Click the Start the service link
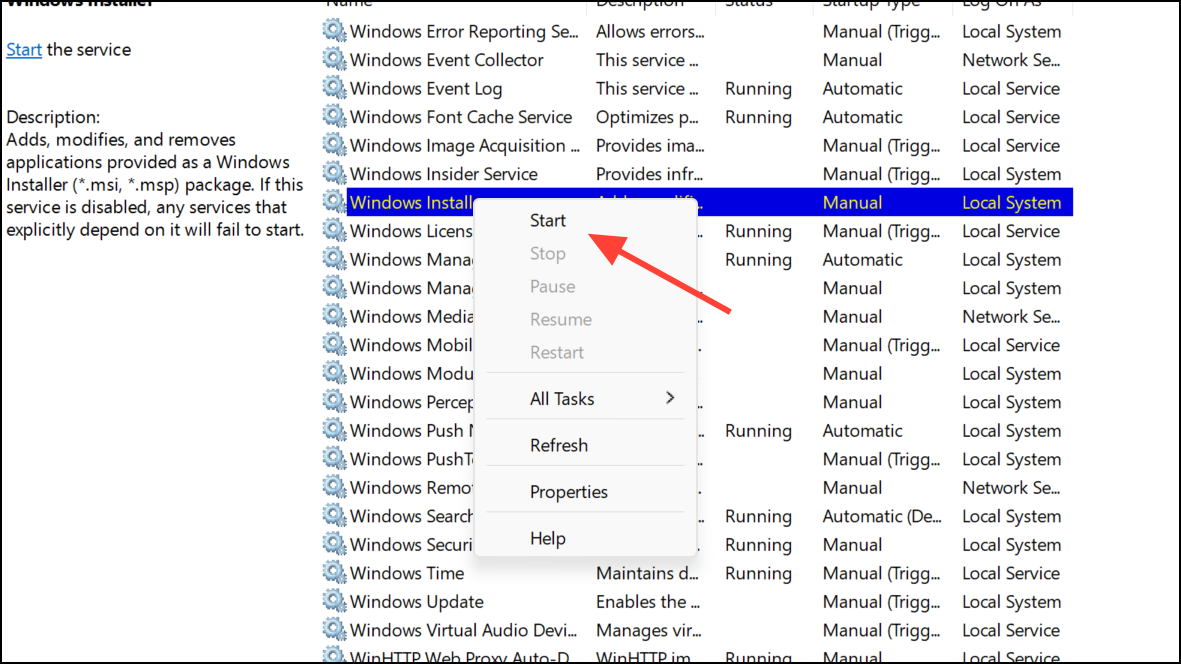The width and height of the screenshot is (1181, 664). tap(24, 50)
